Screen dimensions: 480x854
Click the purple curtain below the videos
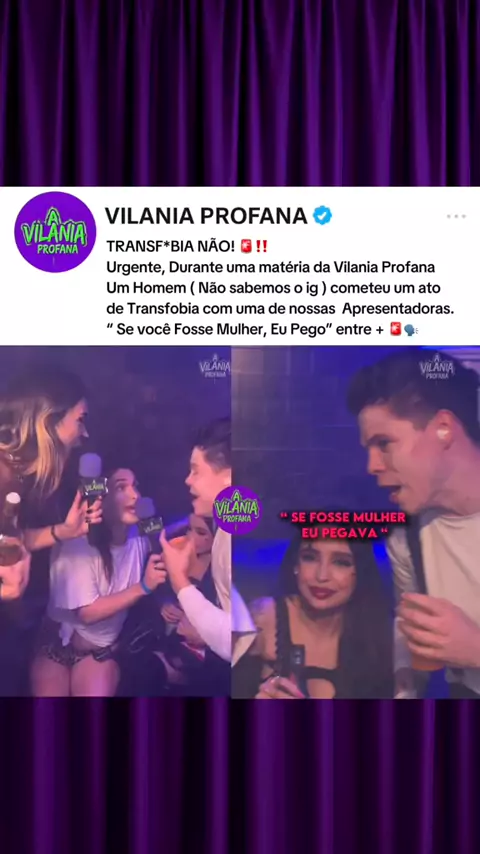pos(240,776)
